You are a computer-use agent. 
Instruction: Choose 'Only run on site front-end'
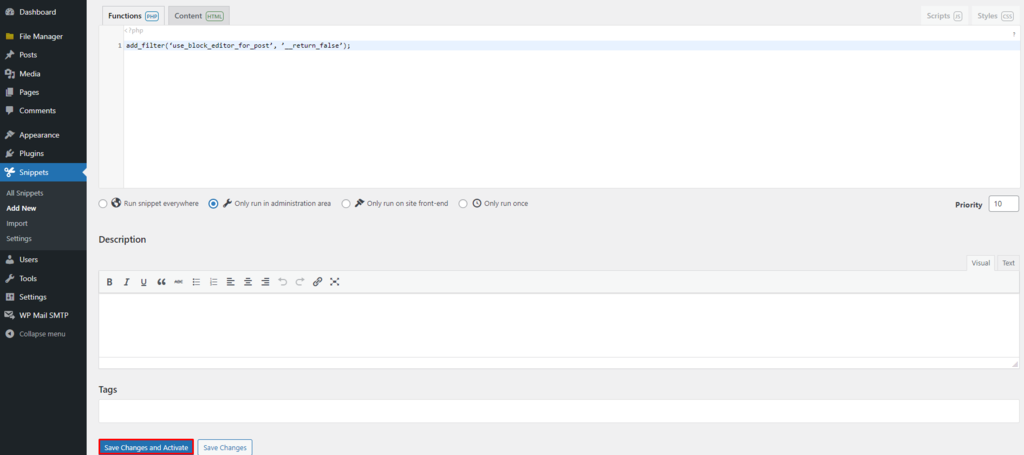(x=346, y=203)
